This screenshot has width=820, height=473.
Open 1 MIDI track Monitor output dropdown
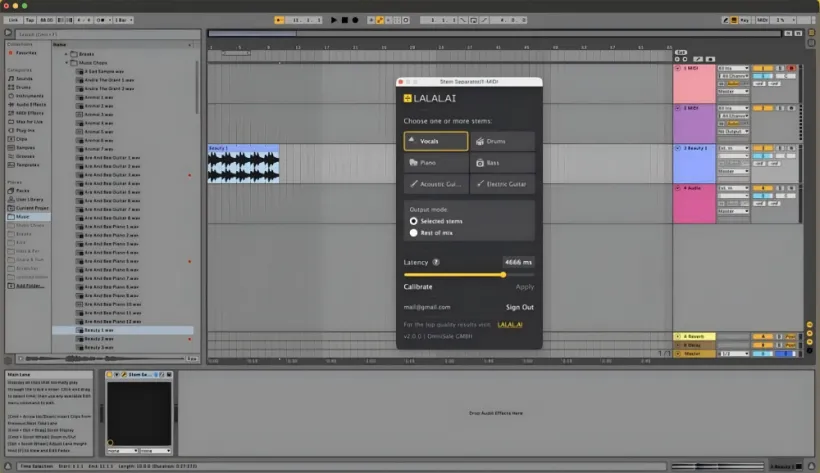click(733, 92)
